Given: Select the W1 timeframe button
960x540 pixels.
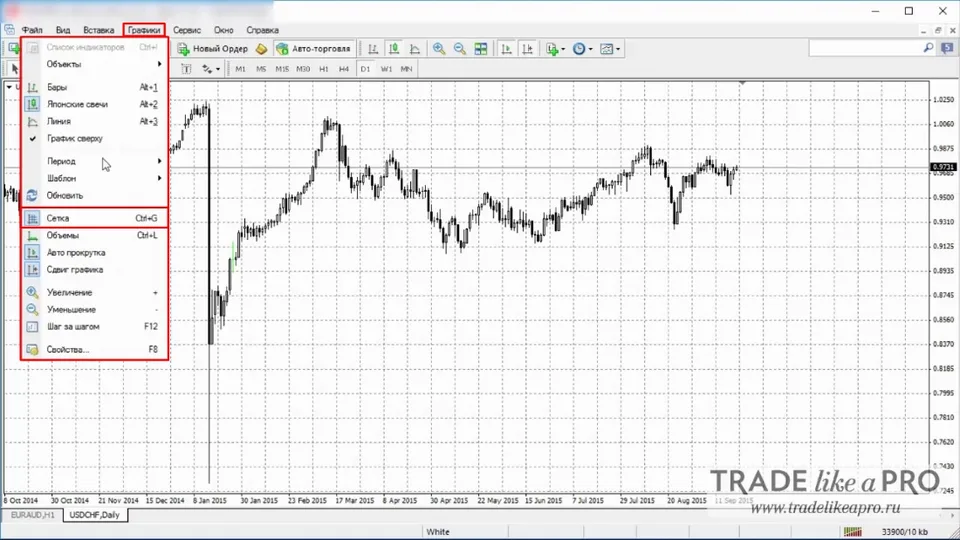Looking at the screenshot, I should [x=386, y=69].
